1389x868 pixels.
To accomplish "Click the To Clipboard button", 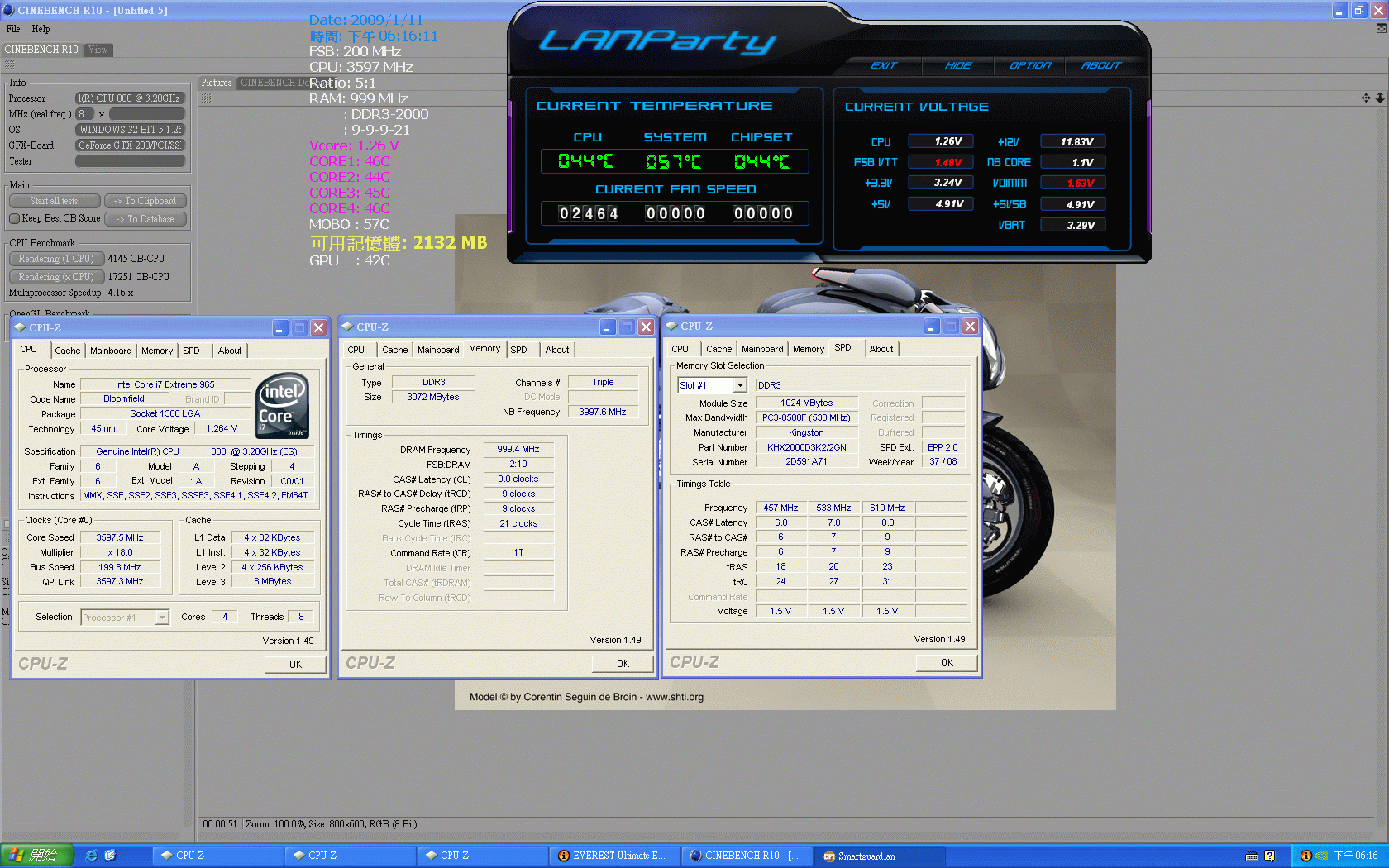I will pos(146,201).
